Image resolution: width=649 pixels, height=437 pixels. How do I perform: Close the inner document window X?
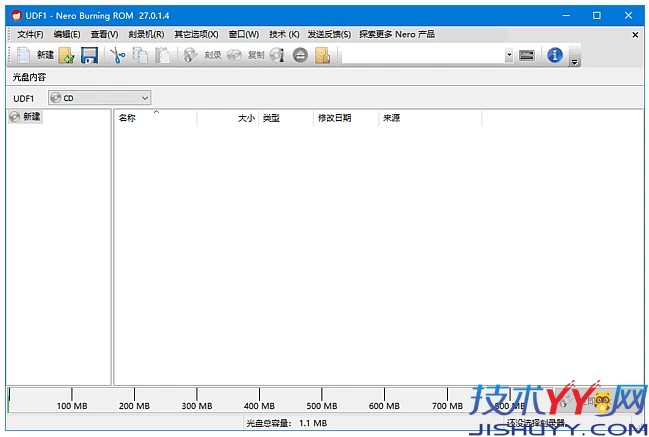coord(635,35)
